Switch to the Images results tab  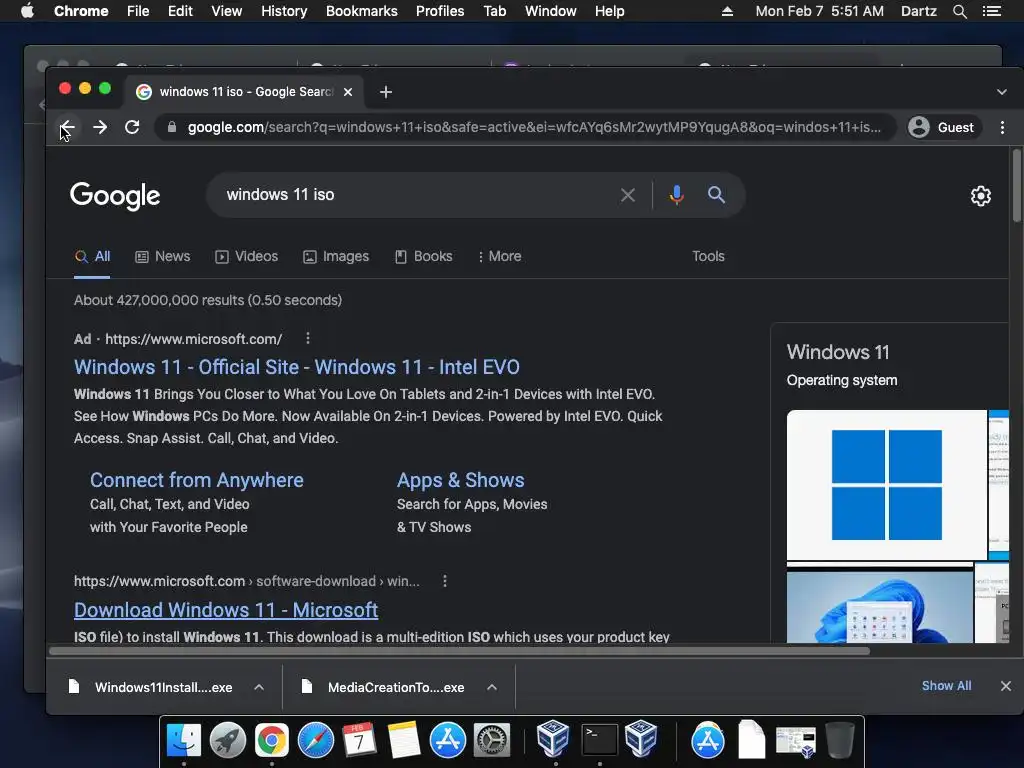click(336, 257)
